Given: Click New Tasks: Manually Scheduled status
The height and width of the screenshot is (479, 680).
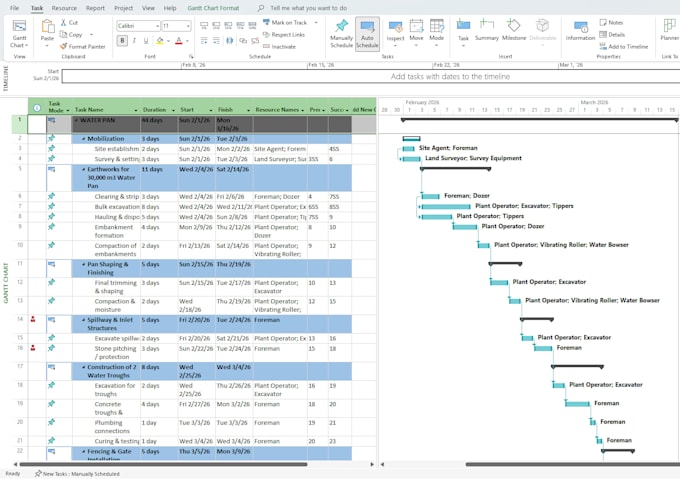Looking at the screenshot, I should point(77,474).
